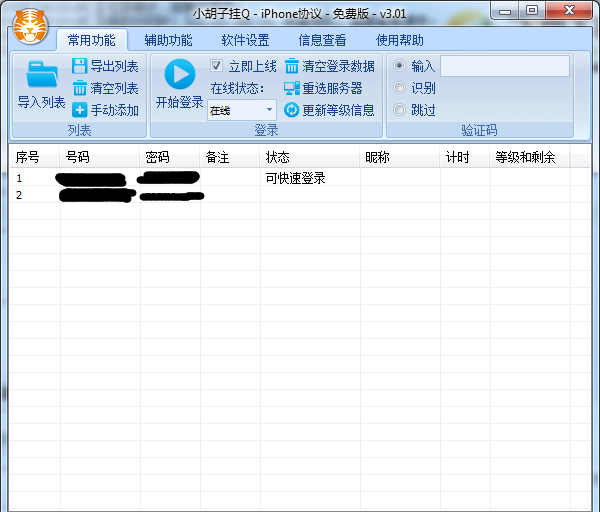Image resolution: width=600 pixels, height=512 pixels.
Task: Open the 使用帮助 tab
Action: (x=399, y=41)
